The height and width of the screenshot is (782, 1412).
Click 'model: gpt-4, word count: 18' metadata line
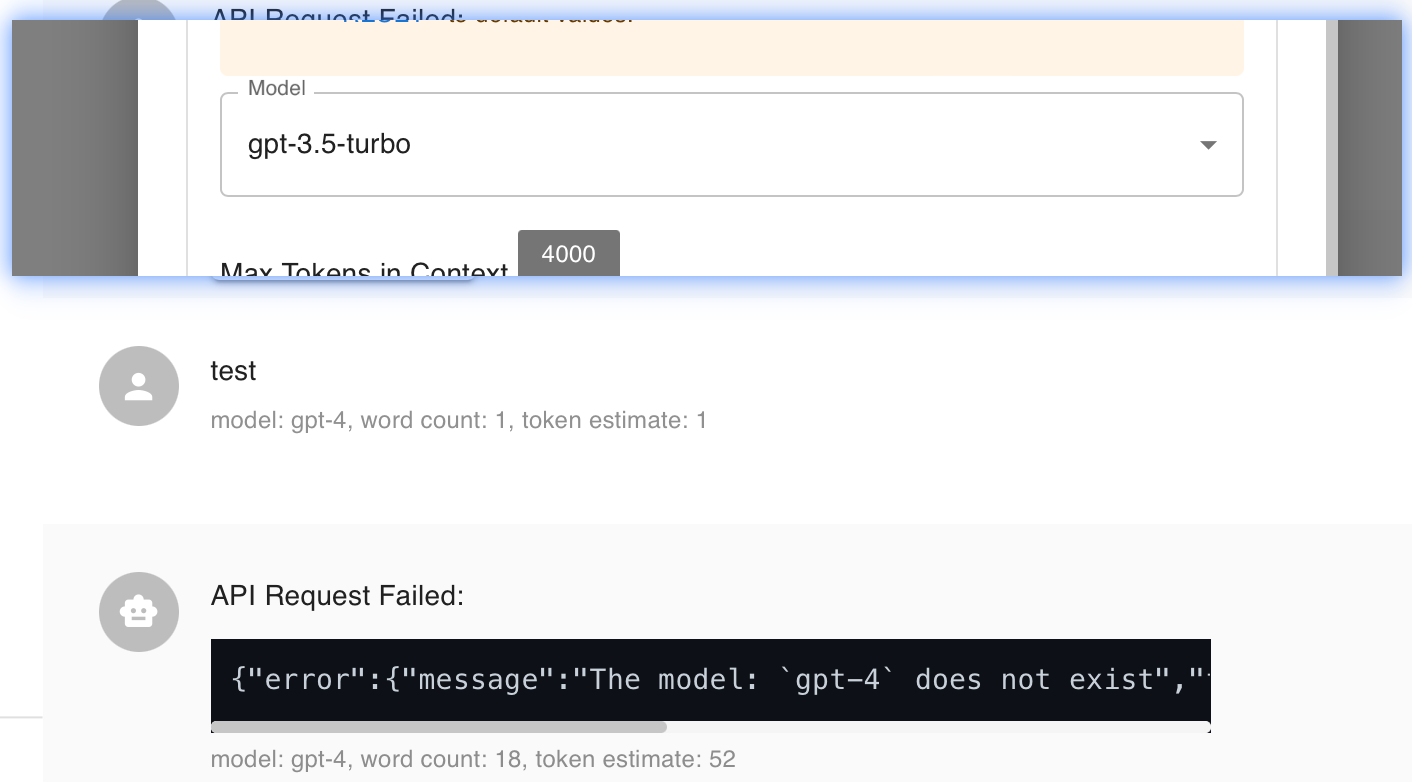coord(473,760)
